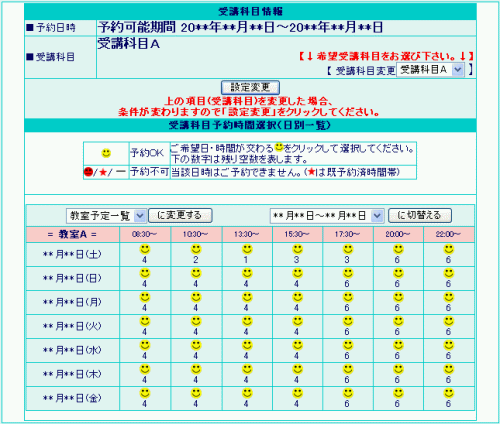
Task: Select Thursday (木) 13:30 smiley slot
Action: tap(247, 369)
